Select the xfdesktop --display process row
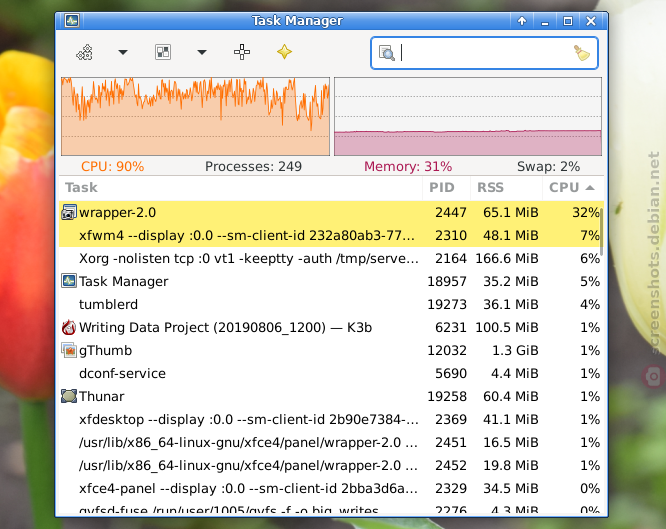This screenshot has height=529, width=666. click(331, 419)
